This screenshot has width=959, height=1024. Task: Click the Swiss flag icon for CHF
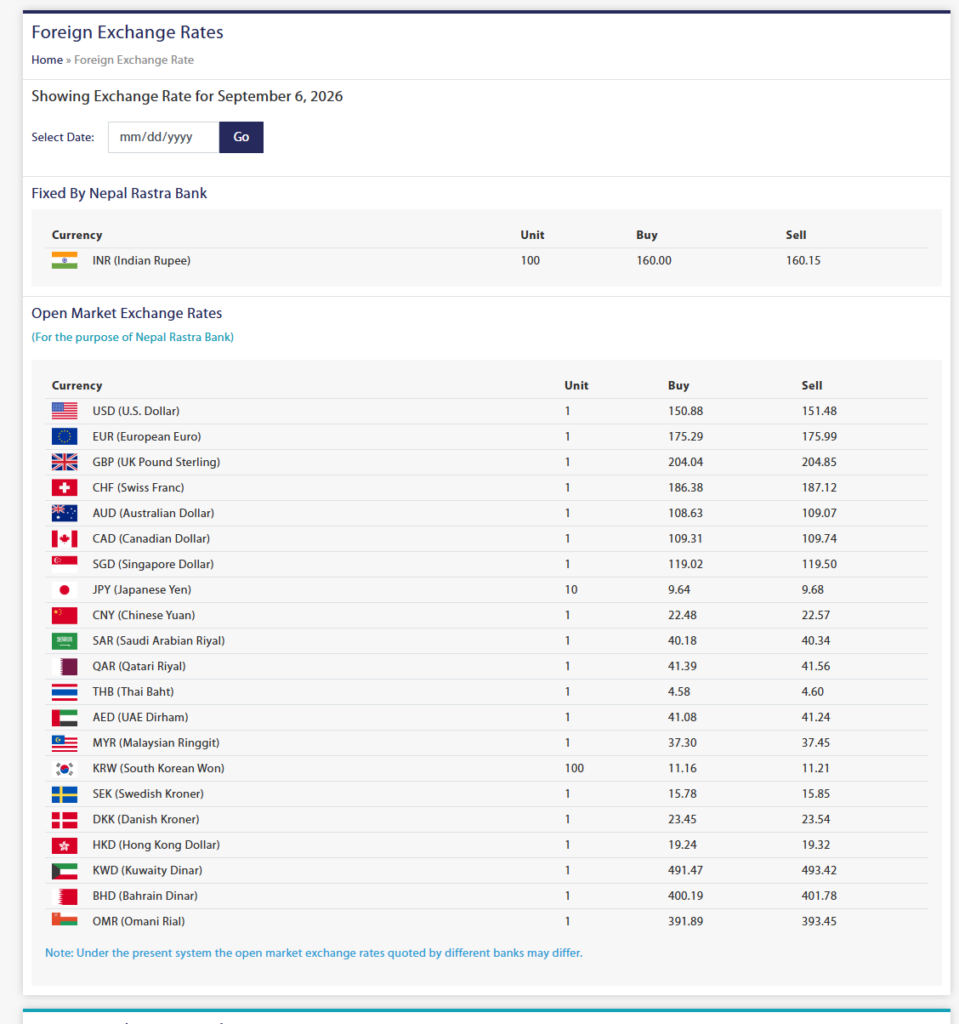(65, 487)
